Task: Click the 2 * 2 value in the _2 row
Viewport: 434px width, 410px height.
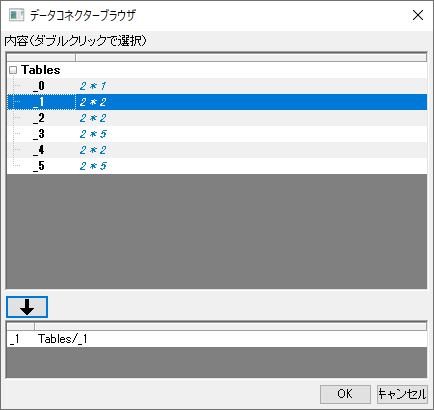Action: pyautogui.click(x=93, y=118)
